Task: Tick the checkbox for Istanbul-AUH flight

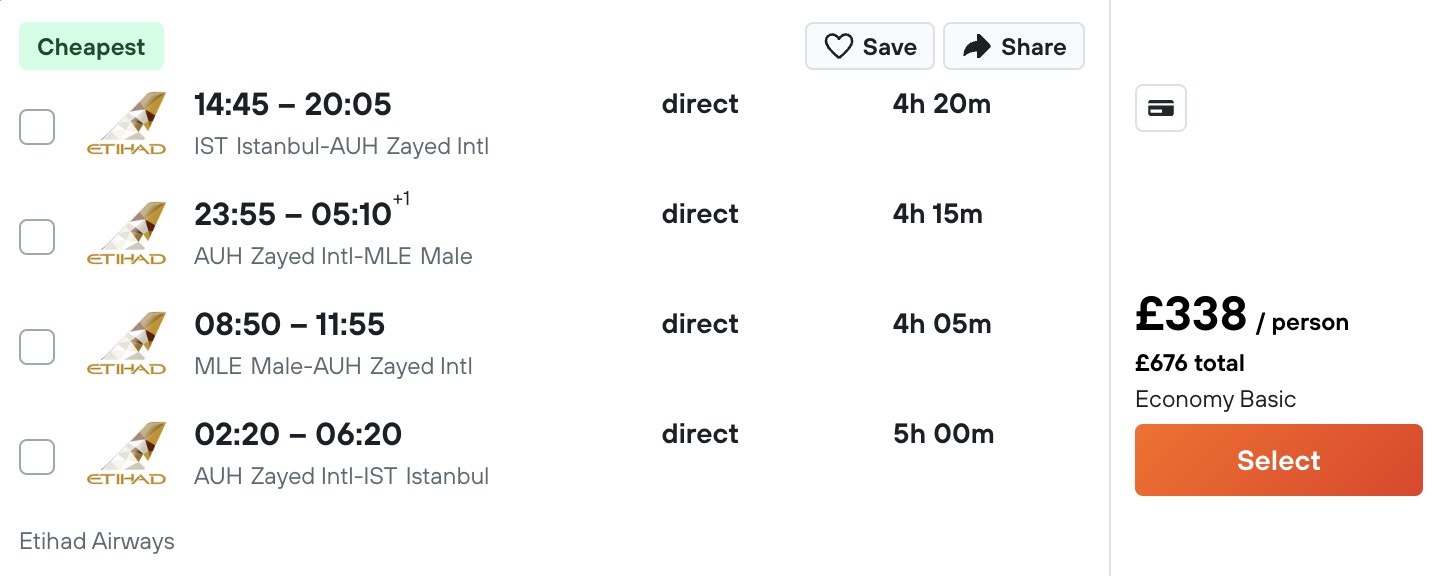Action: 37,127
